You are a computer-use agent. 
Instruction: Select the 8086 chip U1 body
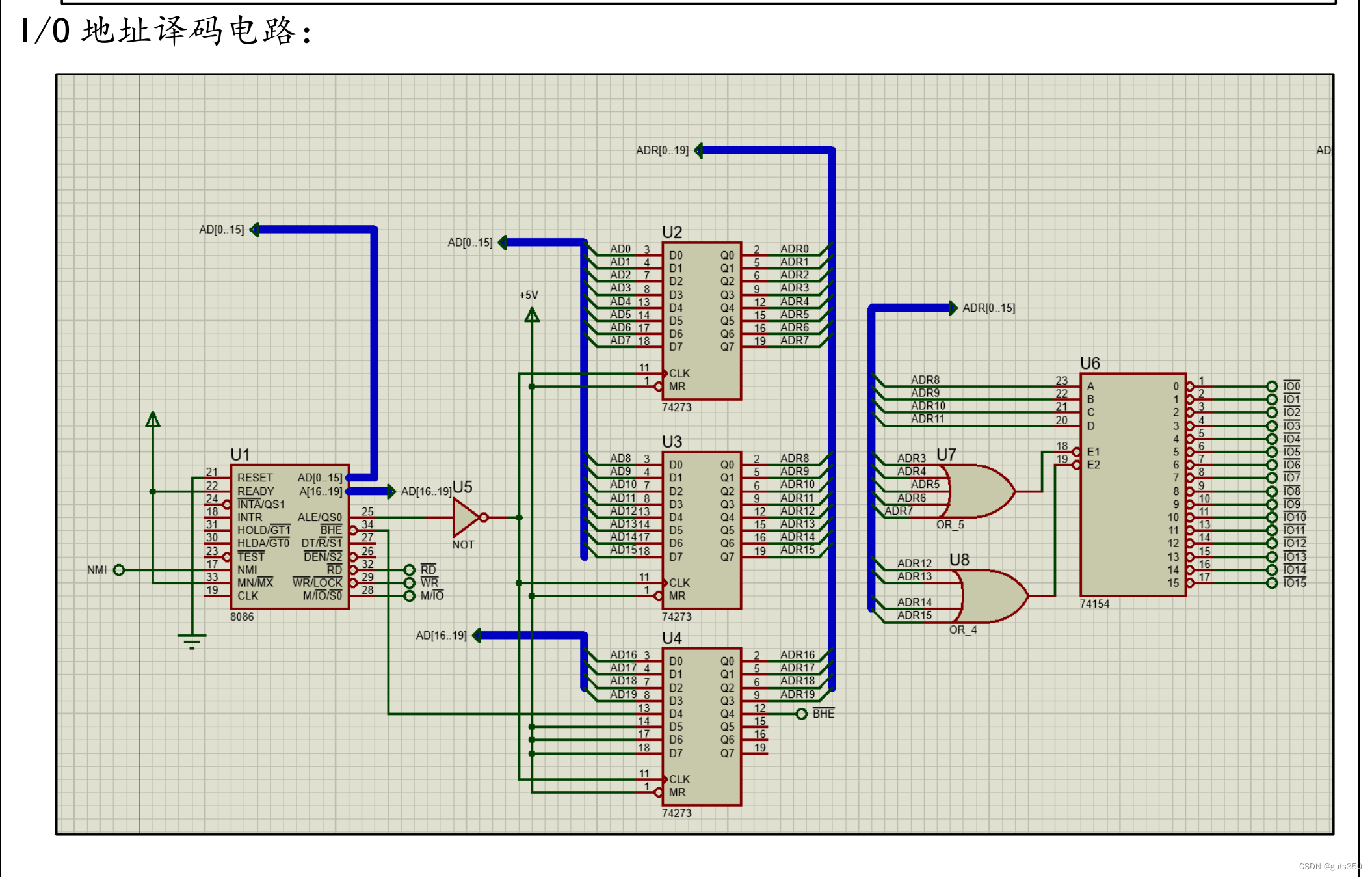click(x=289, y=537)
